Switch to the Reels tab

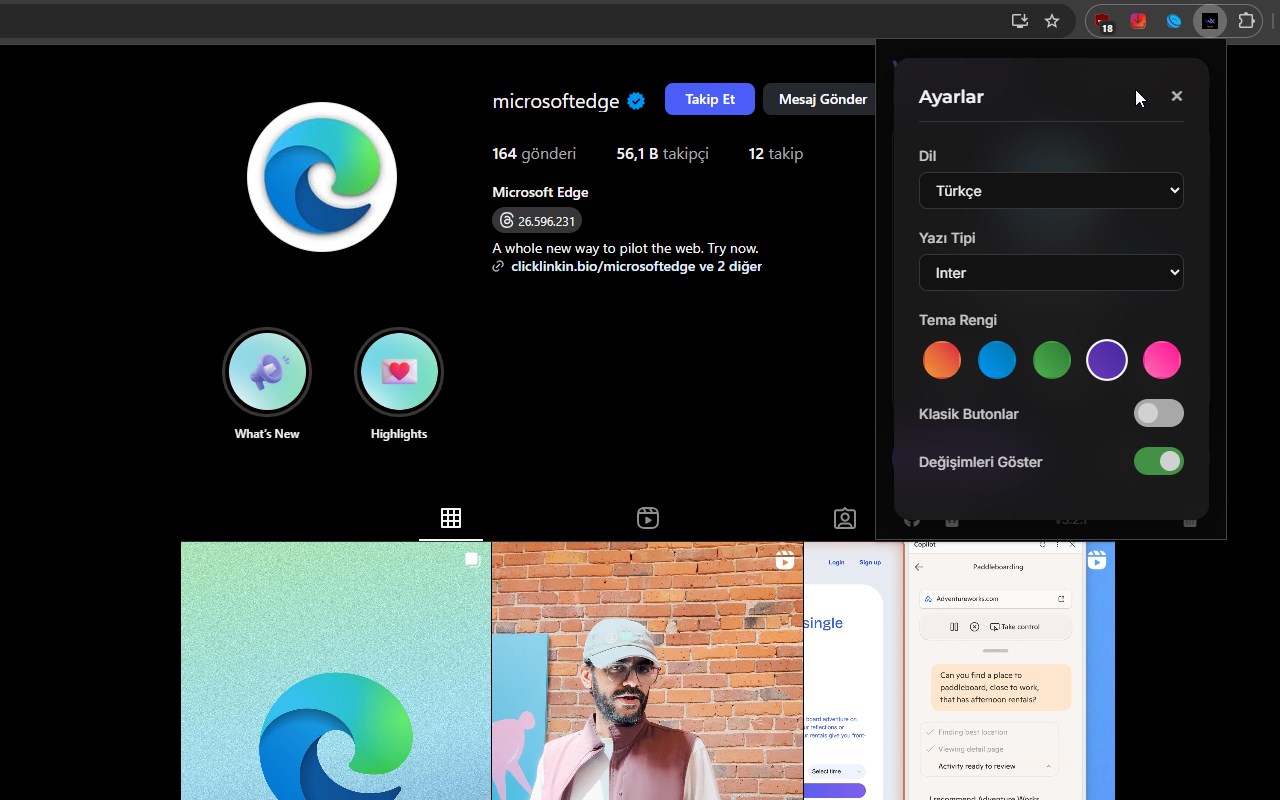(x=648, y=518)
